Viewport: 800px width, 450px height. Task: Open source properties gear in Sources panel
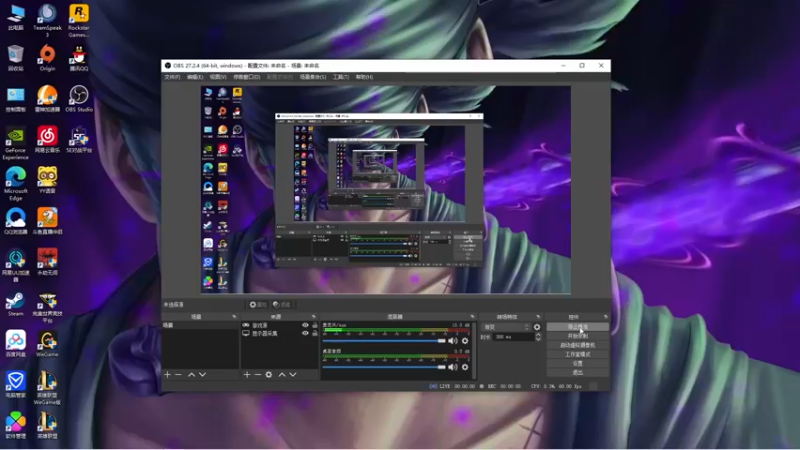point(269,374)
